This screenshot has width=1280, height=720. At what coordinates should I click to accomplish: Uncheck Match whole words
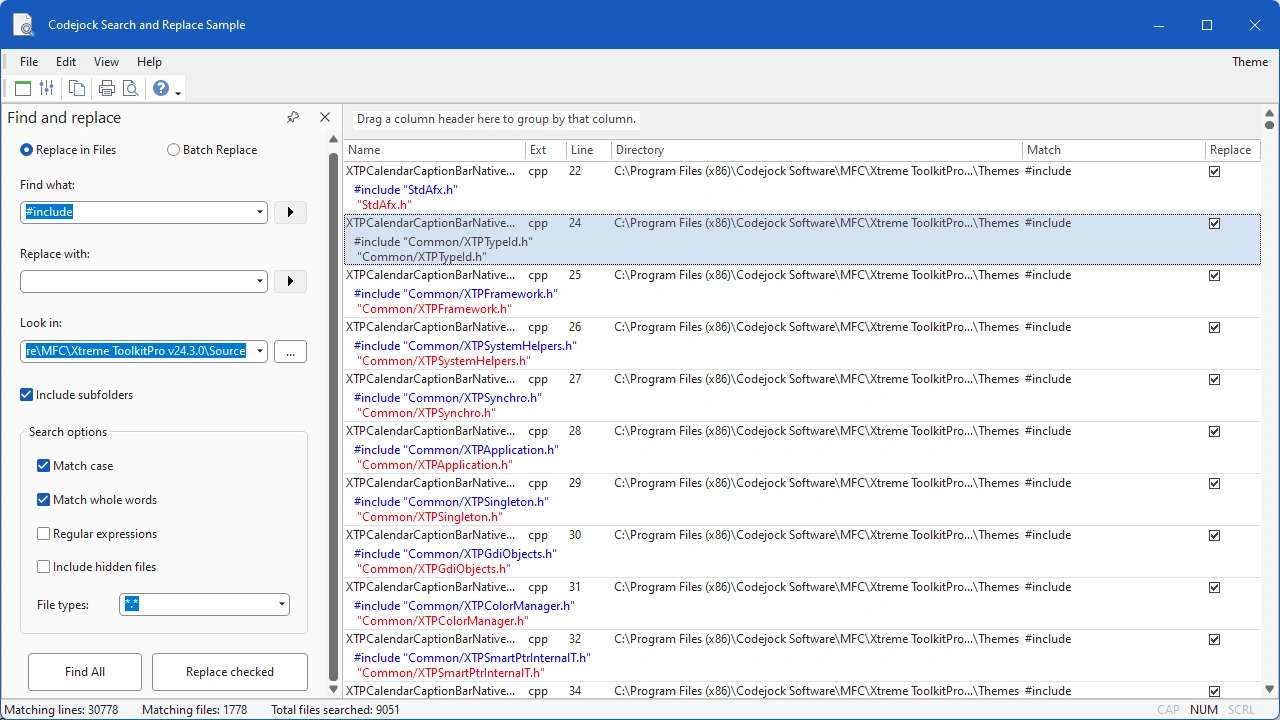[x=97, y=500]
